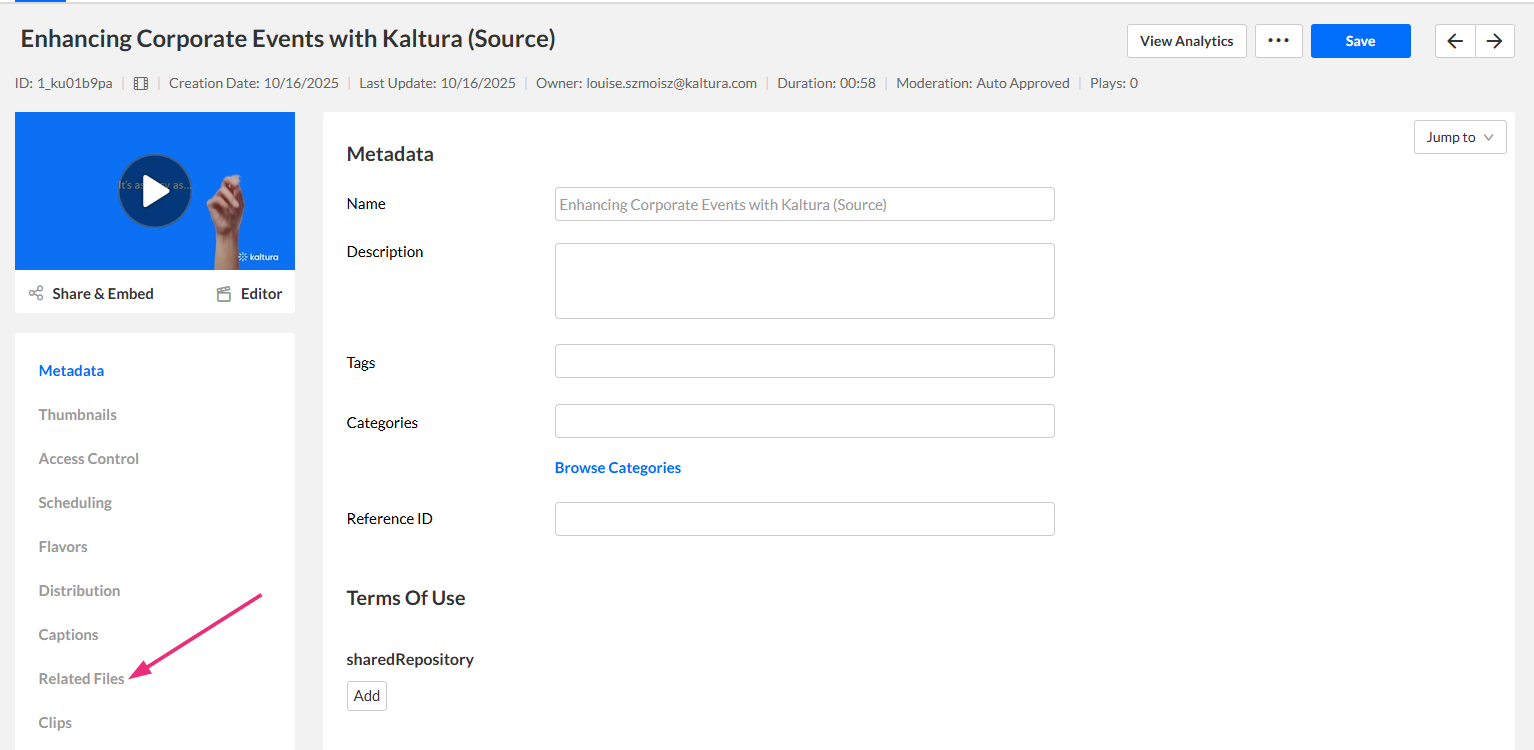The height and width of the screenshot is (750, 1534).
Task: Launch the Editor
Action: [250, 294]
